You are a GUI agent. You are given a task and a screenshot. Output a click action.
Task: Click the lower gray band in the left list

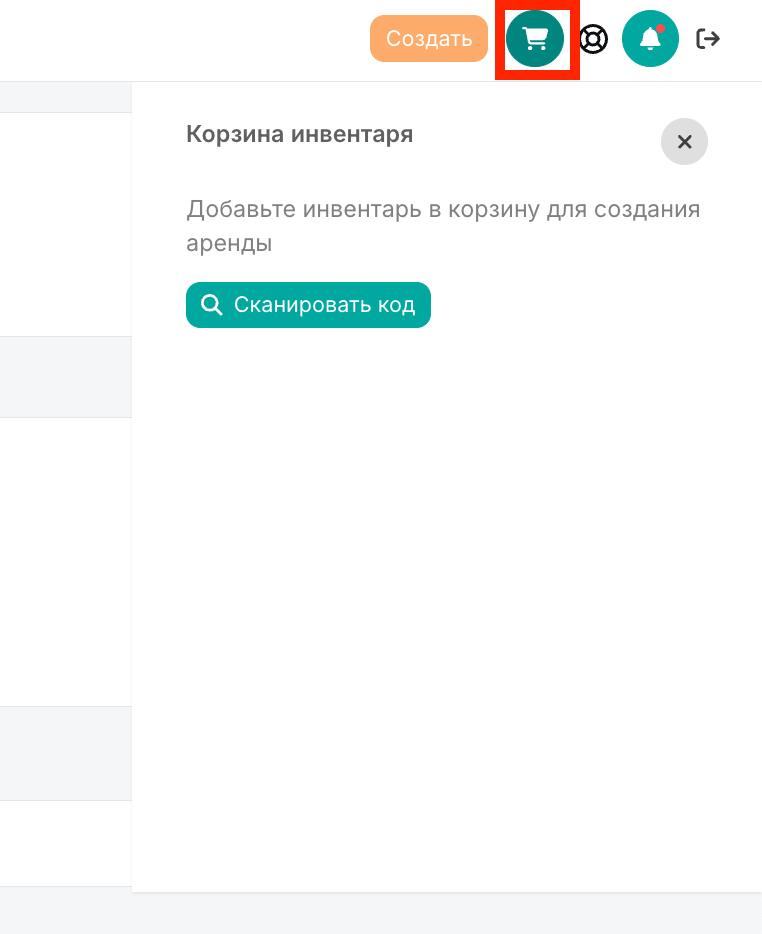(x=66, y=754)
